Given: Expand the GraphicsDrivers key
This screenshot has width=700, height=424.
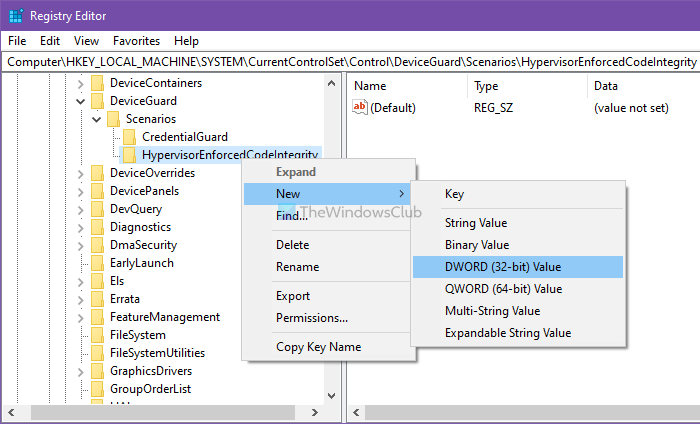Looking at the screenshot, I should [x=80, y=372].
